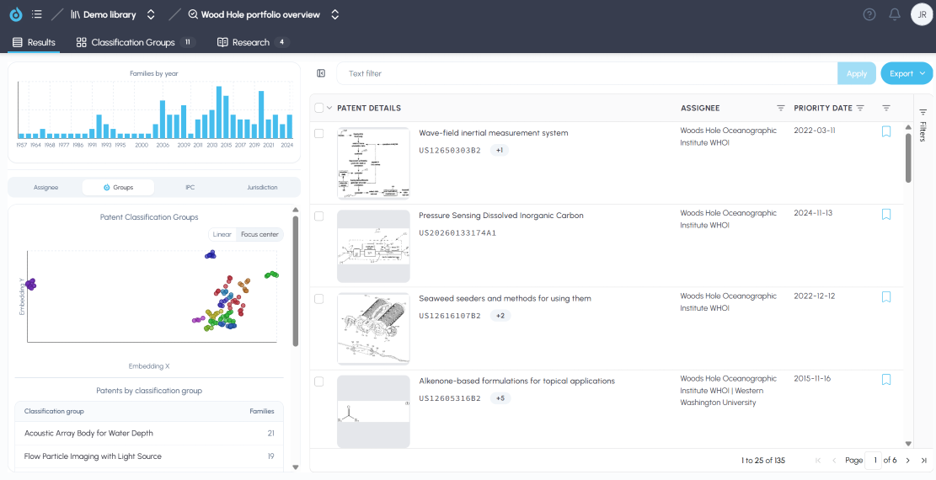Click the Text filter input field

click(587, 73)
